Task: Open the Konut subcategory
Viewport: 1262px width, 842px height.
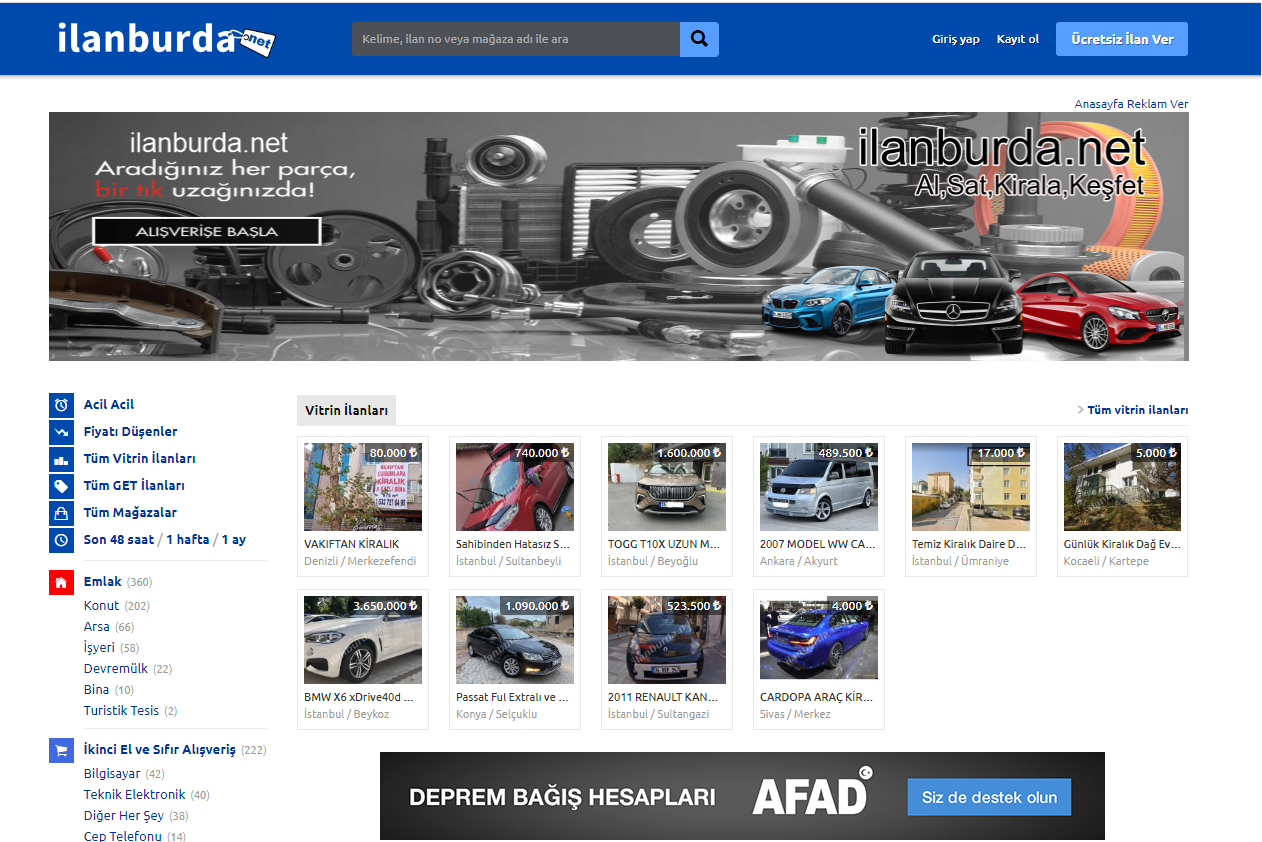Action: pos(102,606)
